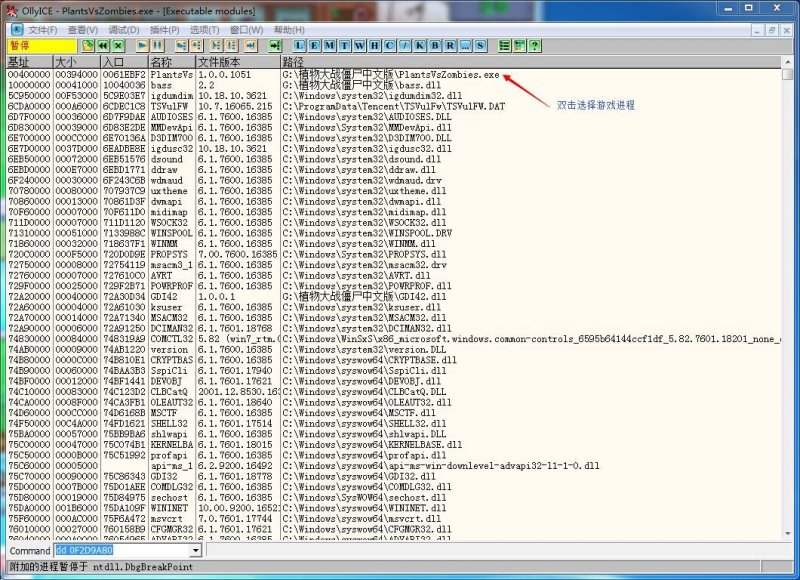Image resolution: width=800 pixels, height=580 pixels.
Task: Open the 窗口(W) menu
Action: (246, 30)
